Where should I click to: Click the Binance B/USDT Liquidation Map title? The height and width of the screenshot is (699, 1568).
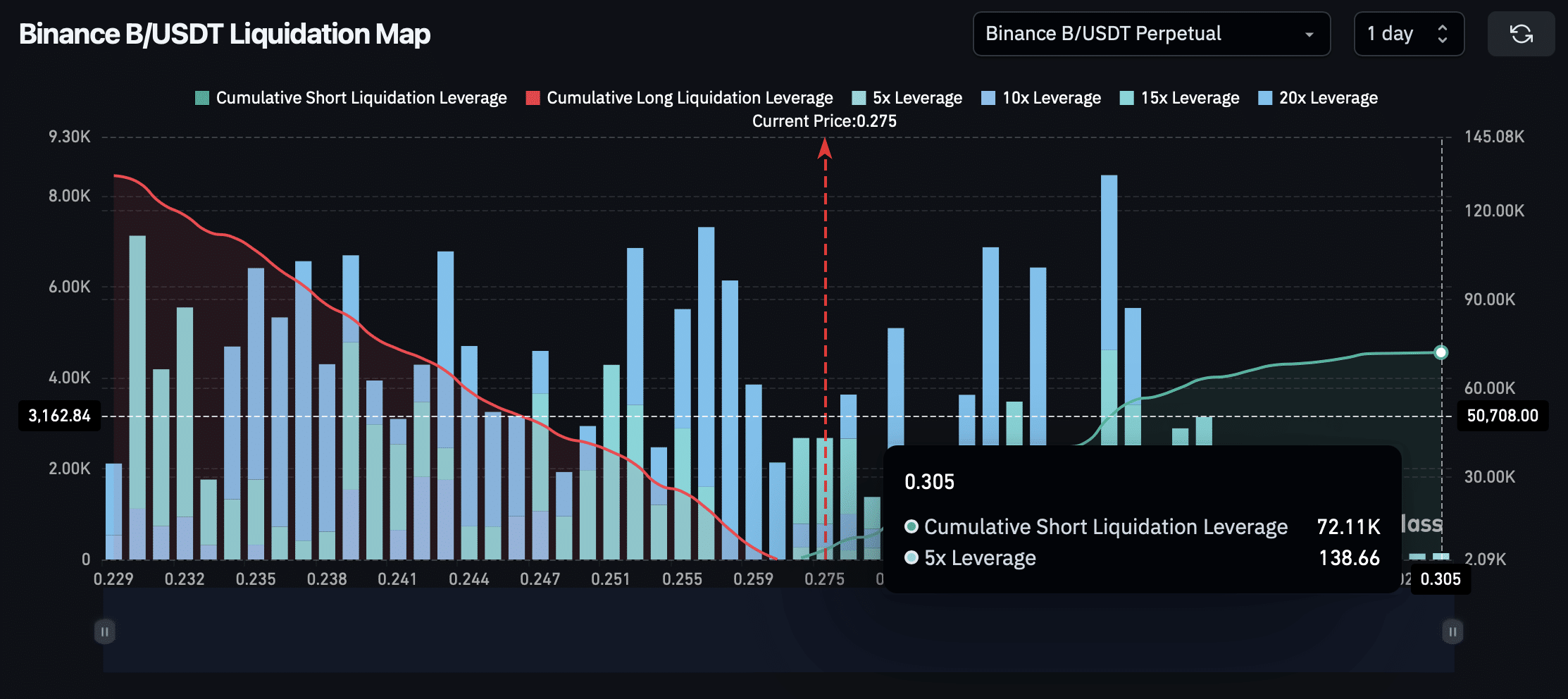(x=225, y=34)
